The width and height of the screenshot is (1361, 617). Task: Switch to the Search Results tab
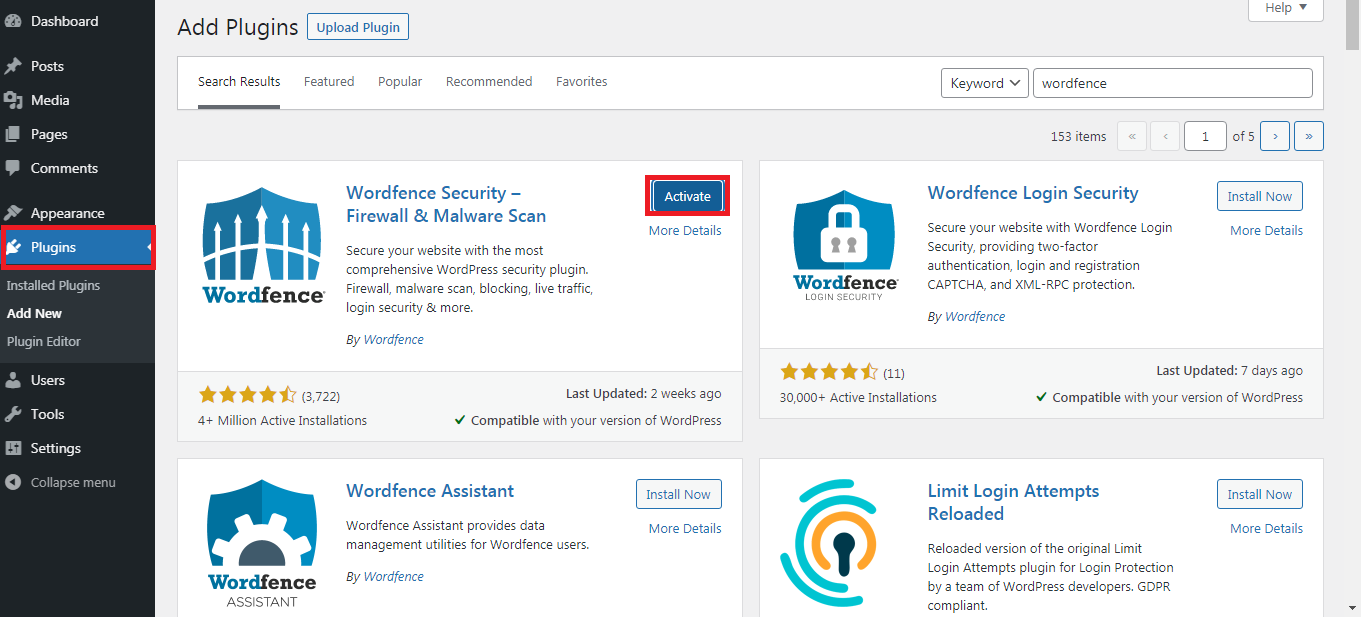tap(239, 82)
